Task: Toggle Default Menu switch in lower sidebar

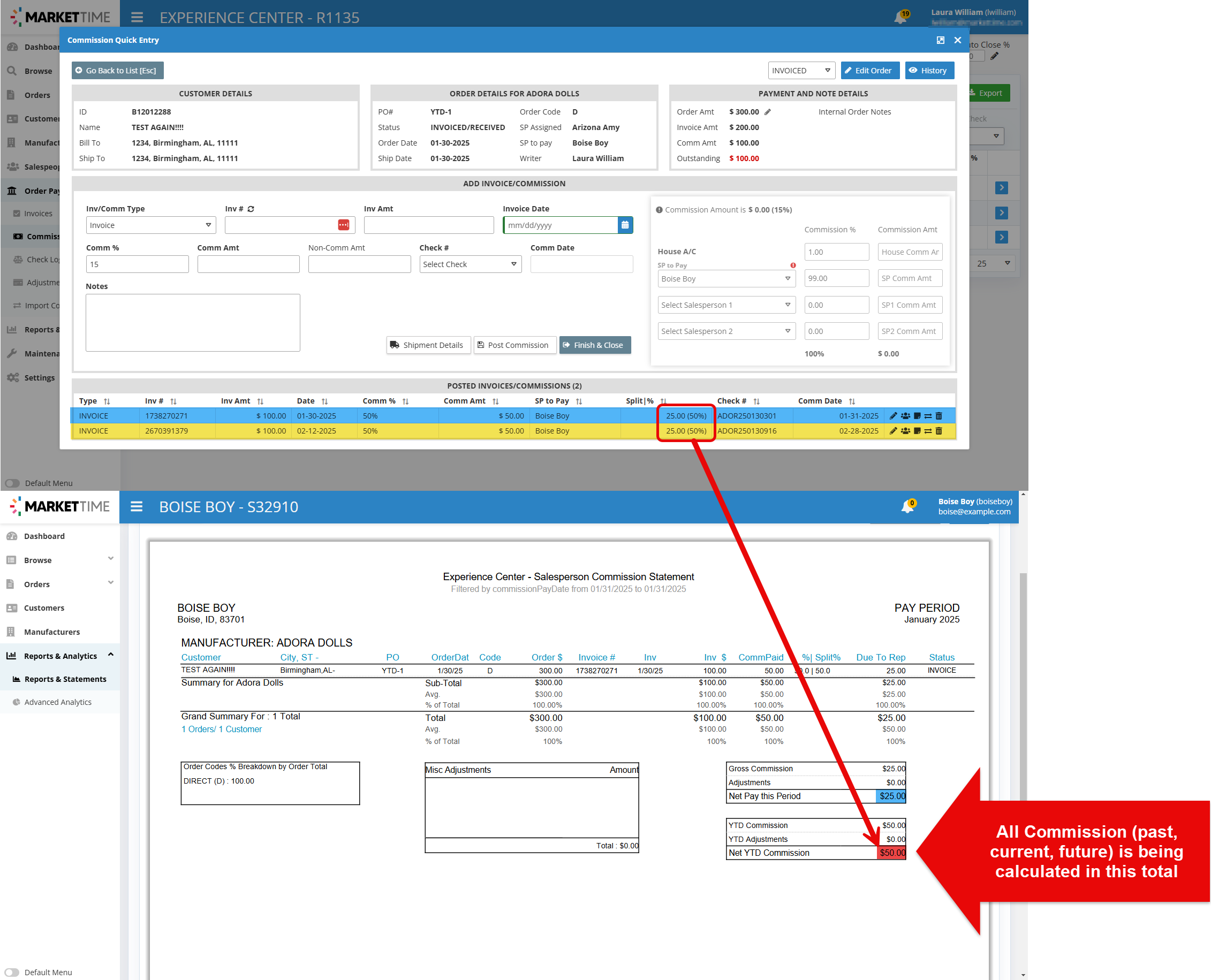Action: (x=12, y=972)
